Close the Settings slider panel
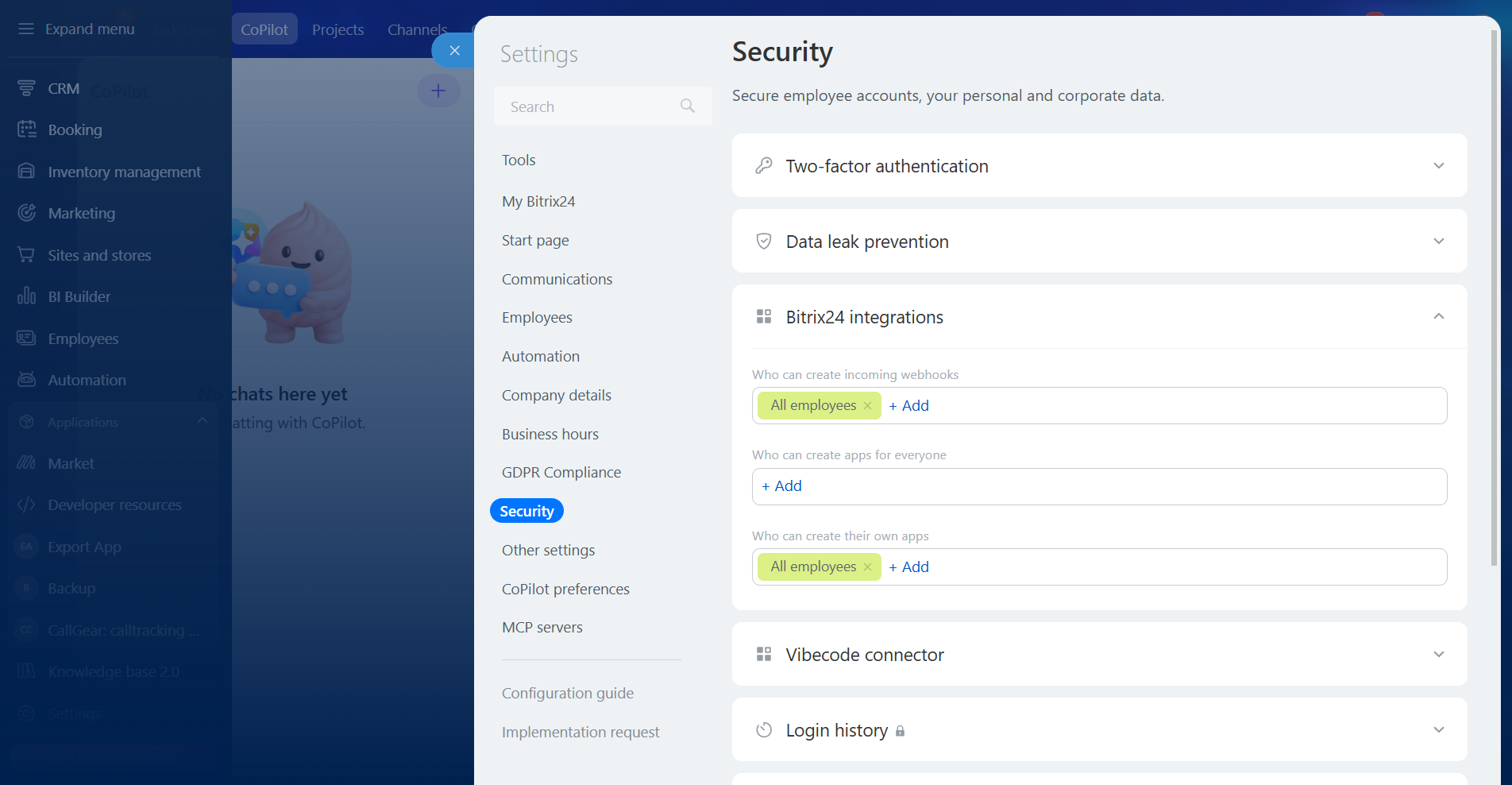The image size is (1512, 785). [454, 50]
